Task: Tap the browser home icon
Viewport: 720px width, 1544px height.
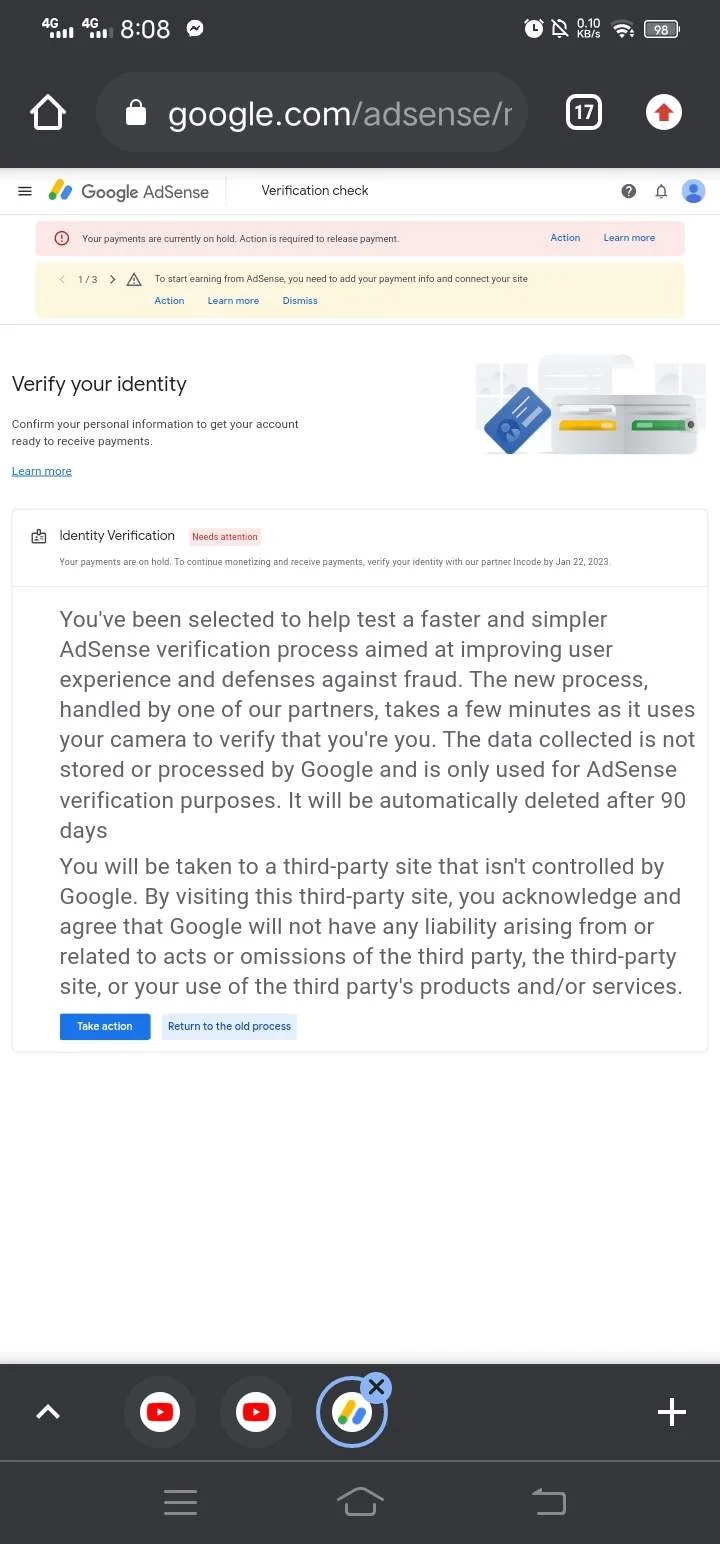Action: (48, 113)
